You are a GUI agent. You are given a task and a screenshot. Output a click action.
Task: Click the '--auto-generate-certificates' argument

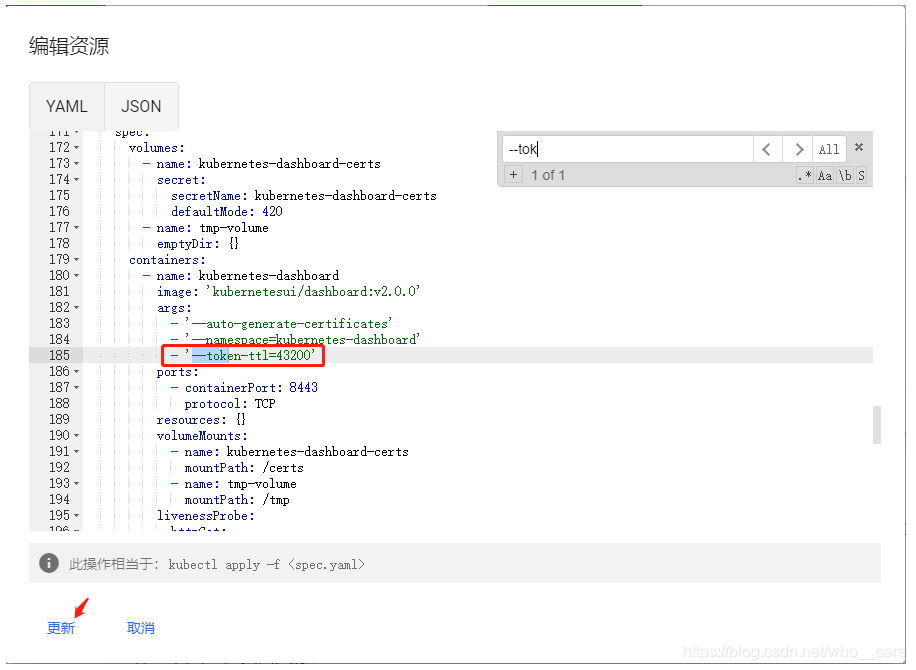(x=289, y=324)
